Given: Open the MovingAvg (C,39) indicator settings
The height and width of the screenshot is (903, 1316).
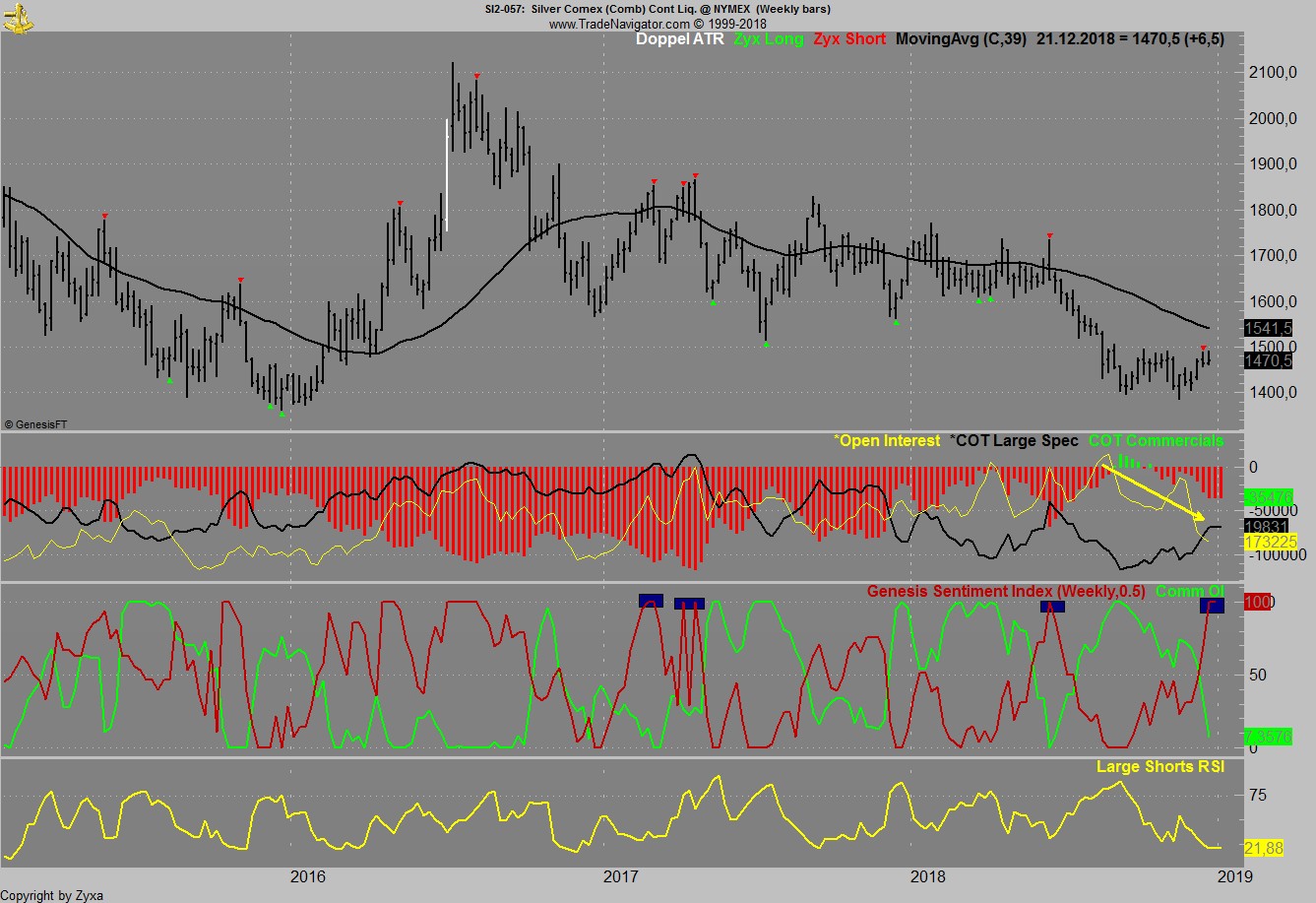Looking at the screenshot, I should 961,39.
